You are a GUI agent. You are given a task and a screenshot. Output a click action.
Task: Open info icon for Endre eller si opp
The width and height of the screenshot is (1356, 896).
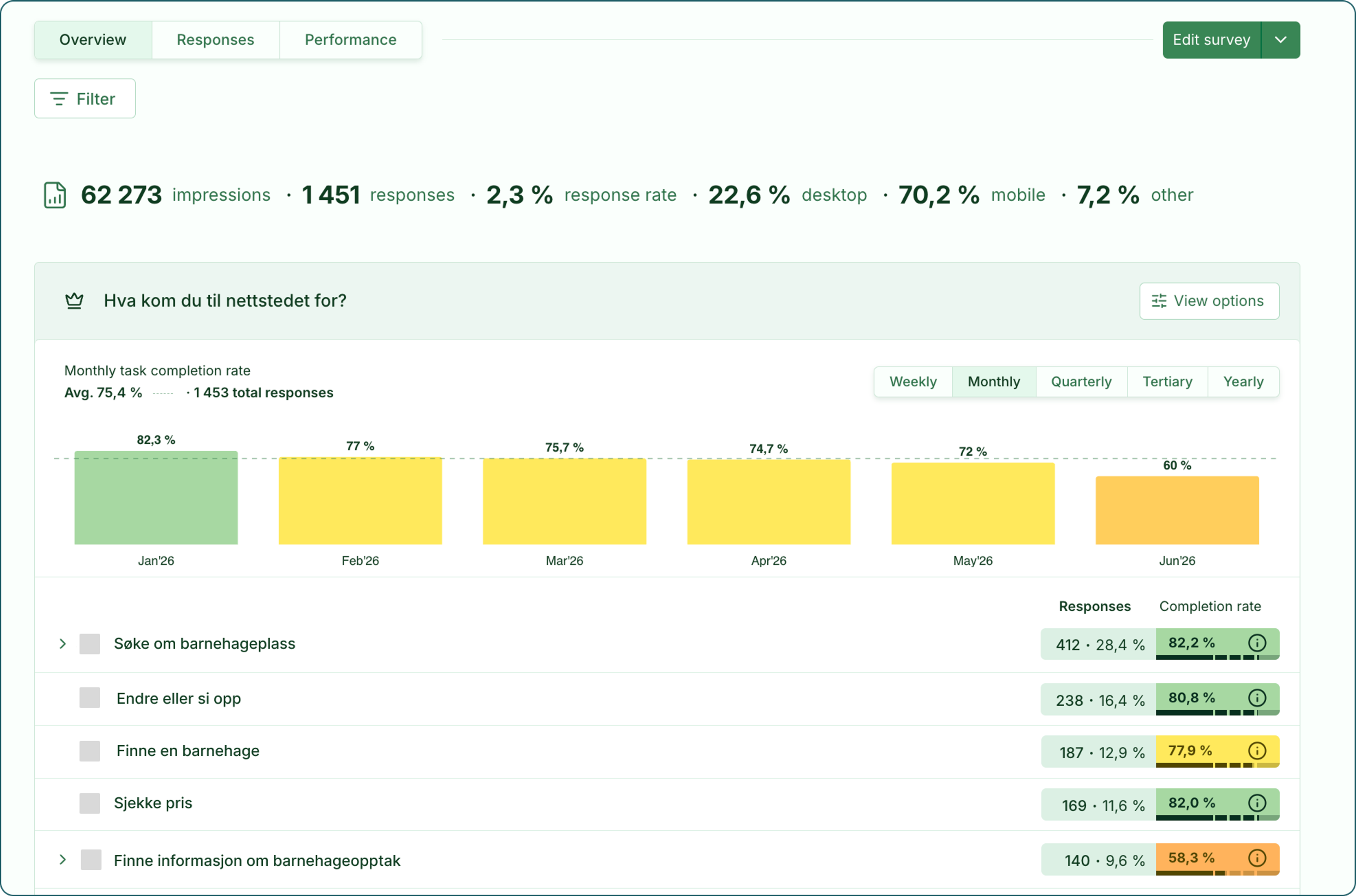tap(1257, 698)
